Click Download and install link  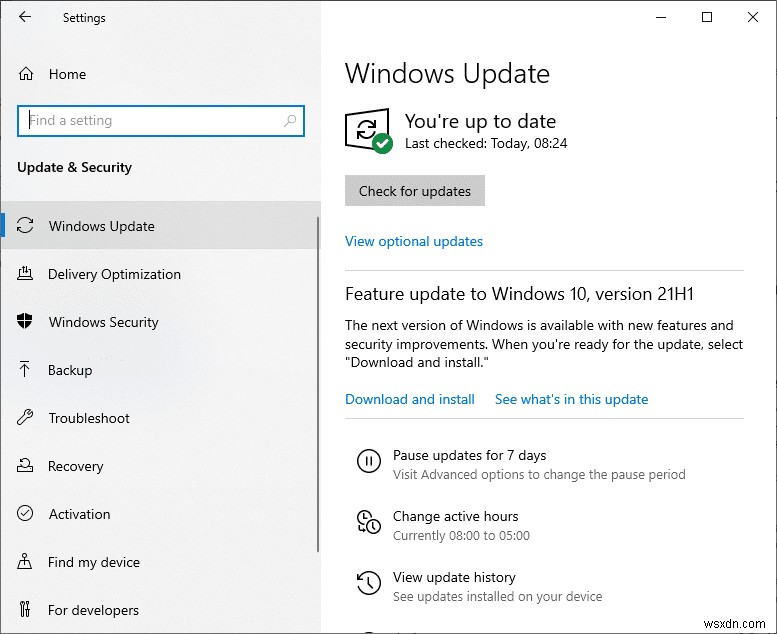(x=410, y=399)
